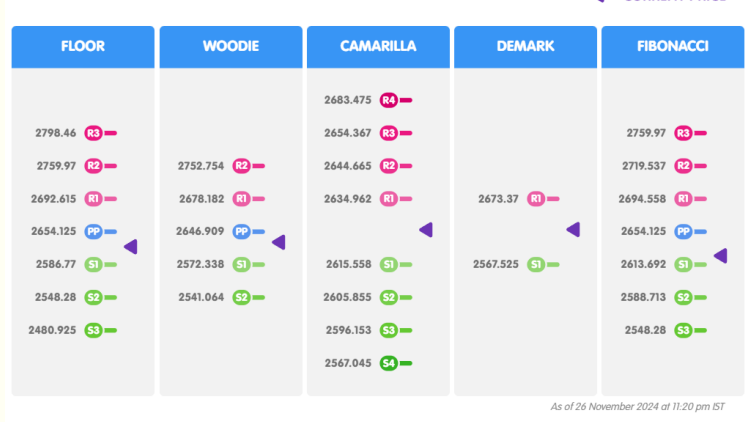The height and width of the screenshot is (422, 750).
Task: Click the Camarilla R3 value 2654.367
Action: 348,133
